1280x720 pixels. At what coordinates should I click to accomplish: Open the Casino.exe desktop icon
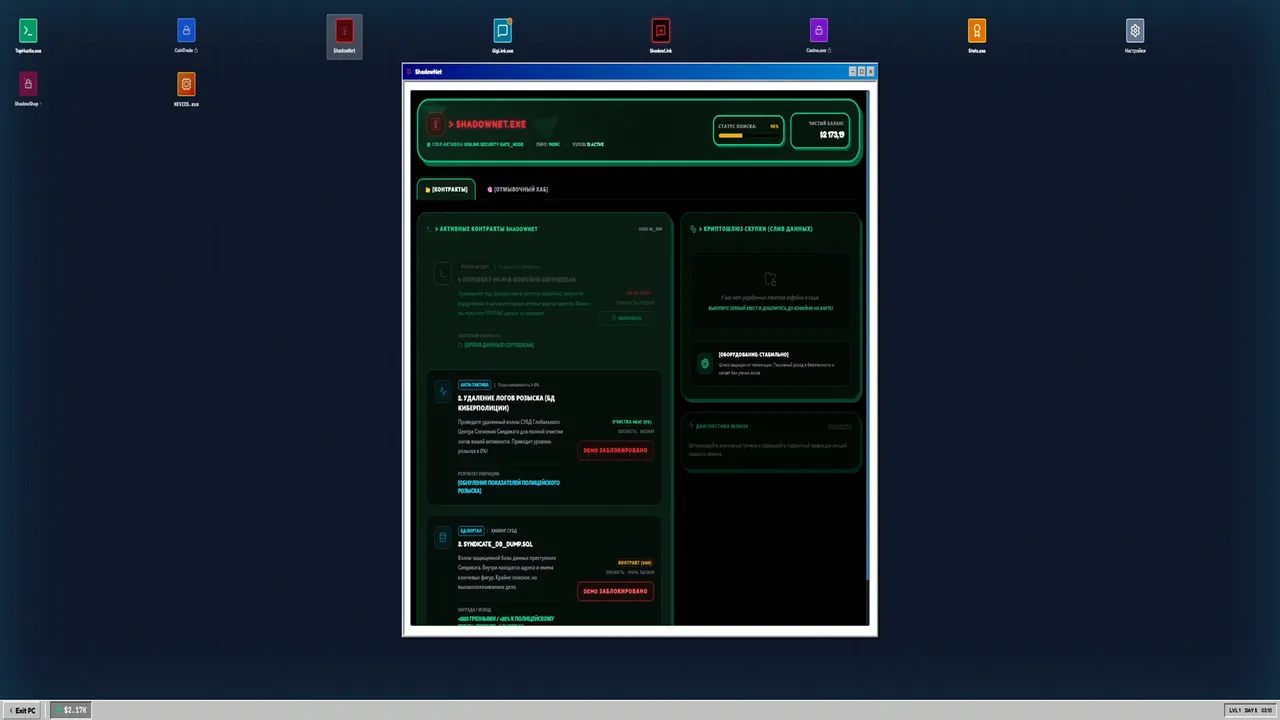(818, 36)
